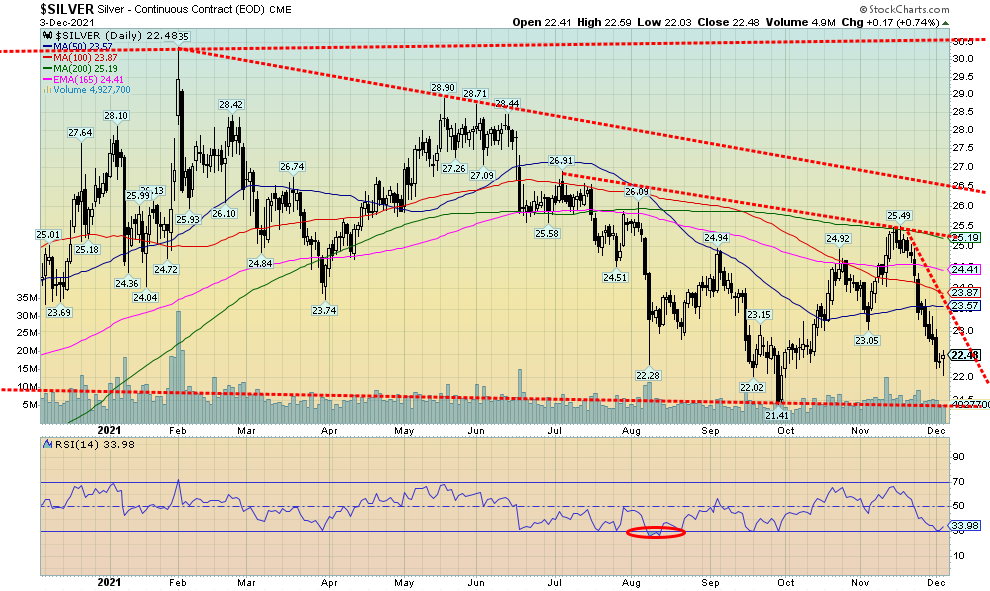The image size is (990, 591).
Task: Click the $SILVER ticker symbol title
Action: tap(24, 9)
